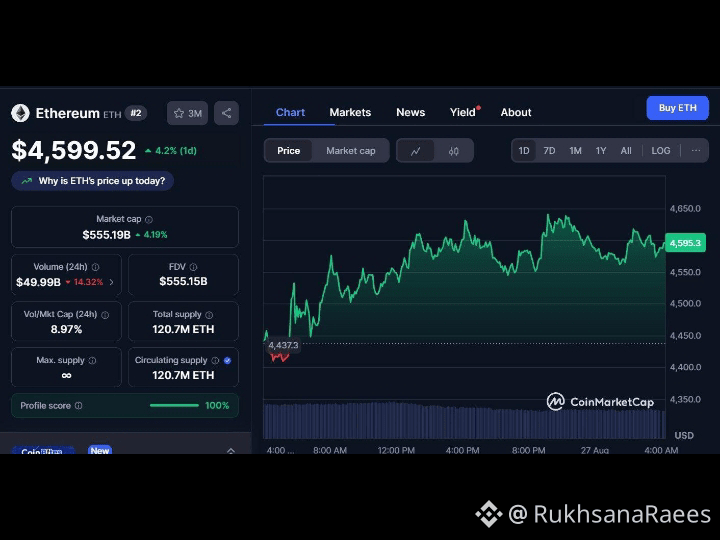
Task: Click the 27 Aug date axis label
Action: [595, 450]
